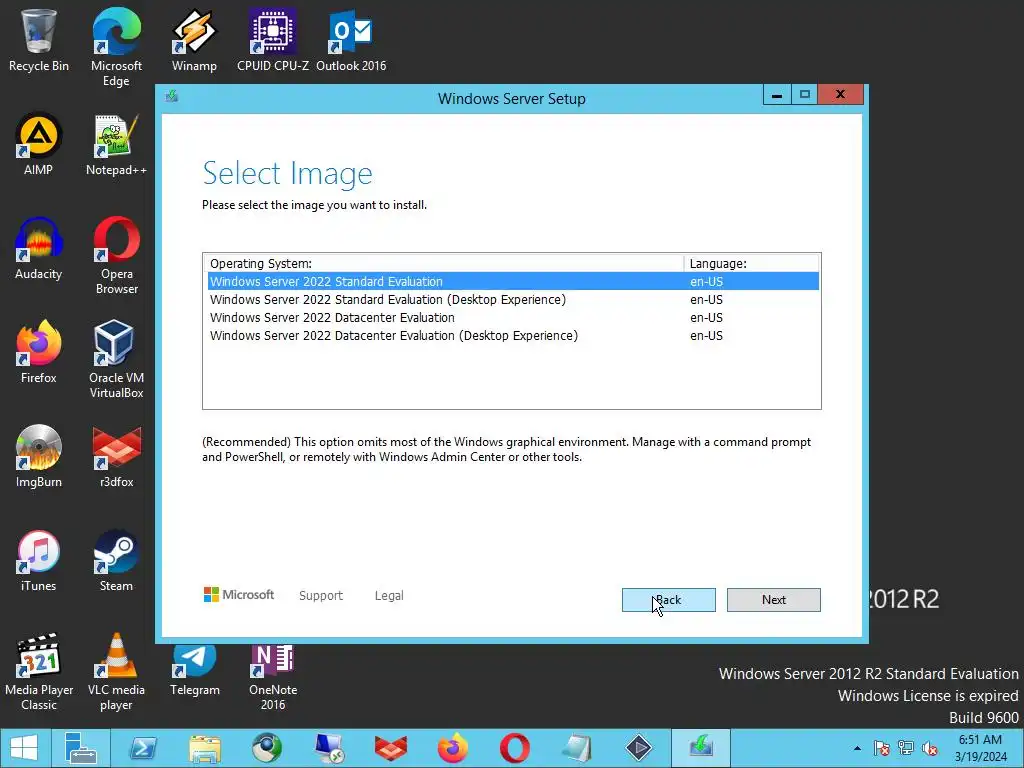Image resolution: width=1024 pixels, height=768 pixels.
Task: Open Remote Desktop Connection from the taskbar
Action: click(x=328, y=748)
